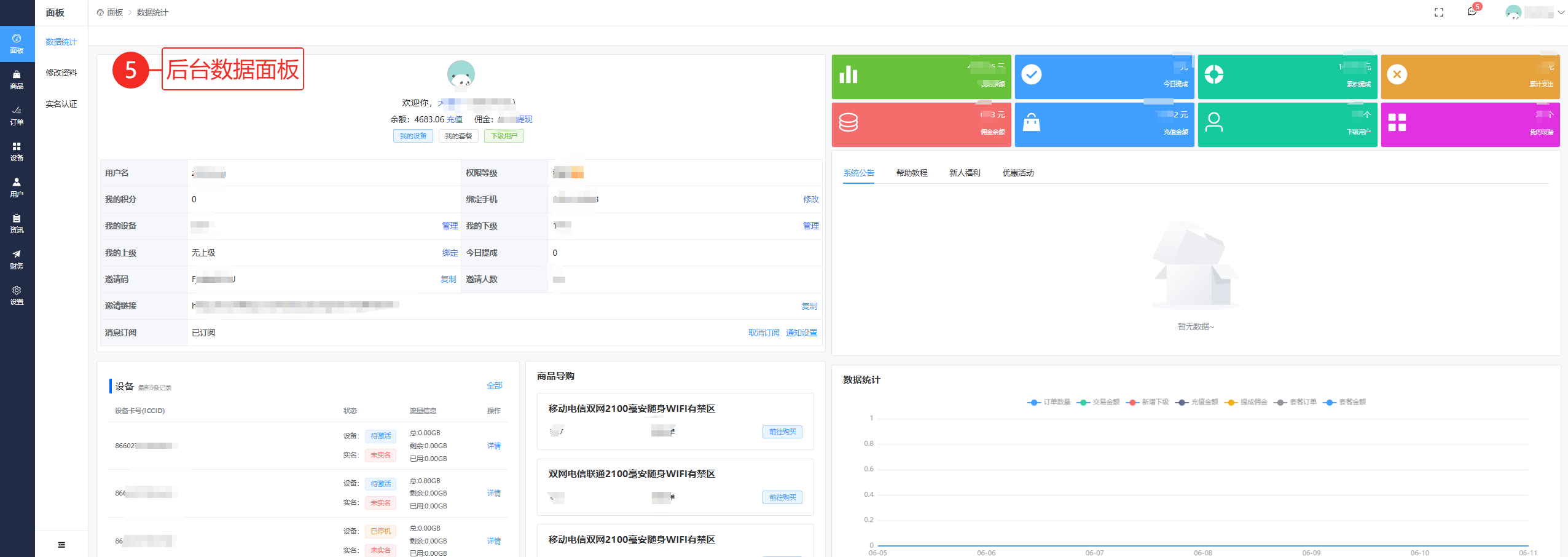Switch to the 优惠活动 tab
Screen dimensions: 1568x557
(x=1018, y=173)
